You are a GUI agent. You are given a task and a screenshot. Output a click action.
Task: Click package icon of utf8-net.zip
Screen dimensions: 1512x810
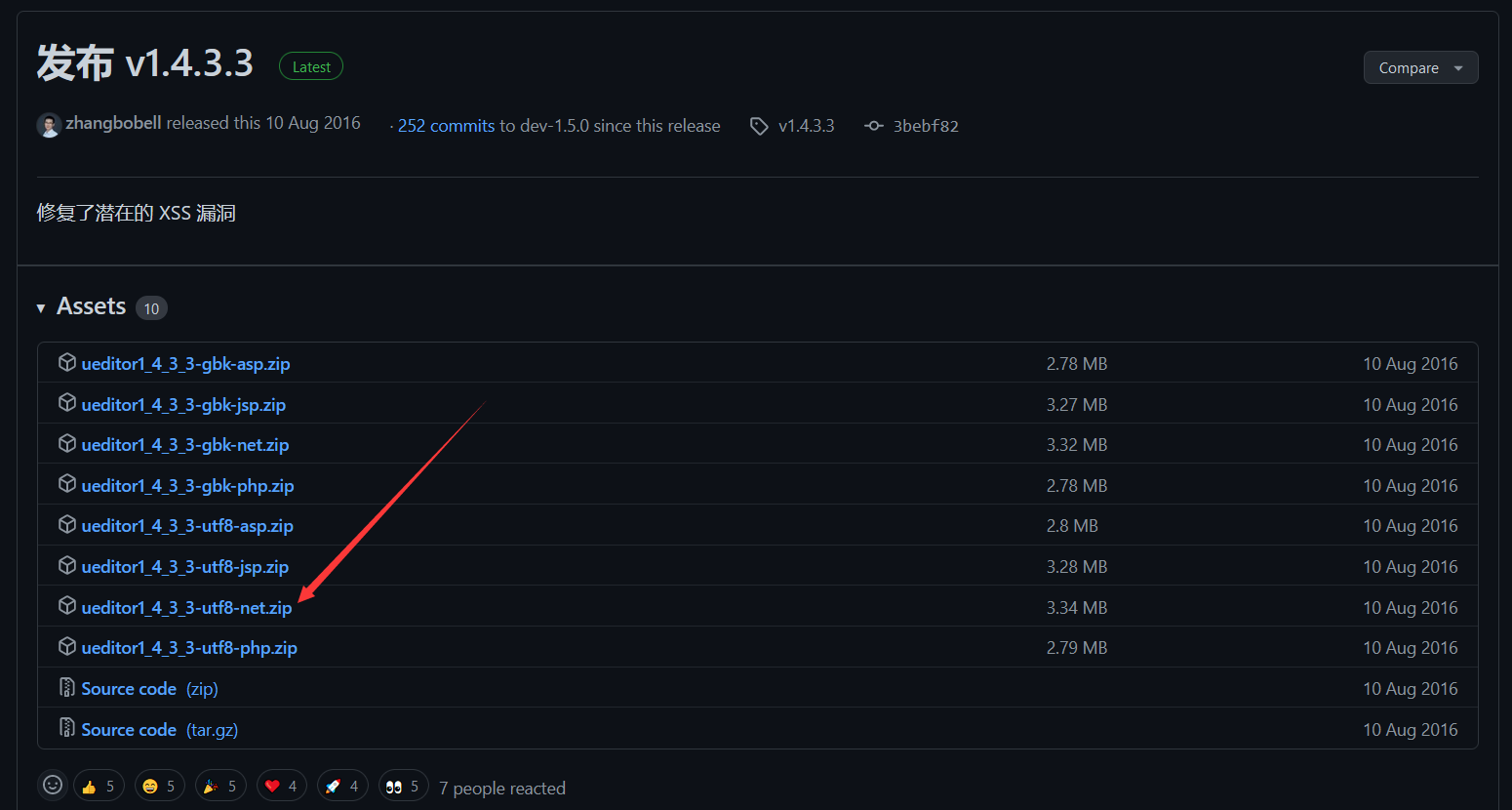click(x=67, y=606)
